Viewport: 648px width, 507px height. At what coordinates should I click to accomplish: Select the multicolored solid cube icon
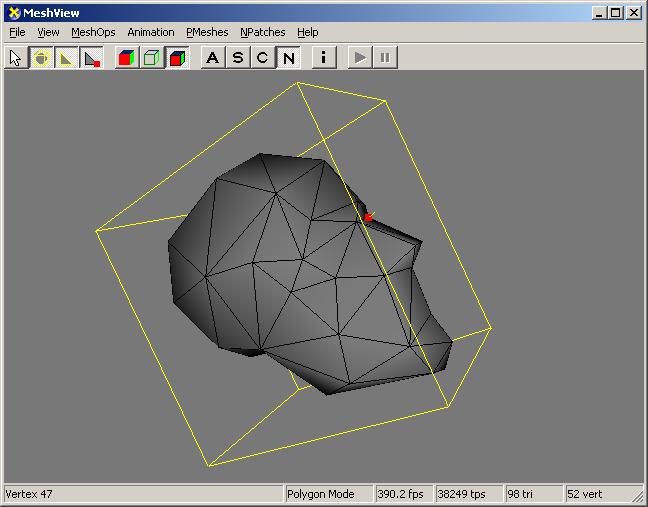126,57
